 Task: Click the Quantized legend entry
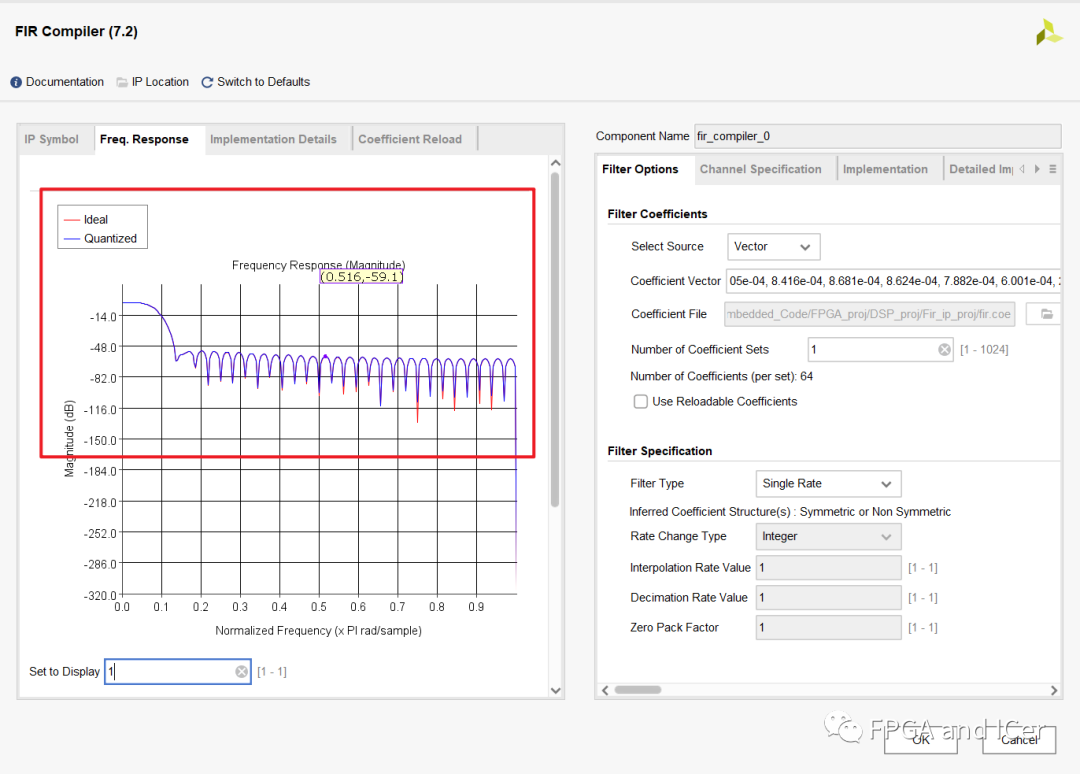pyautogui.click(x=101, y=238)
